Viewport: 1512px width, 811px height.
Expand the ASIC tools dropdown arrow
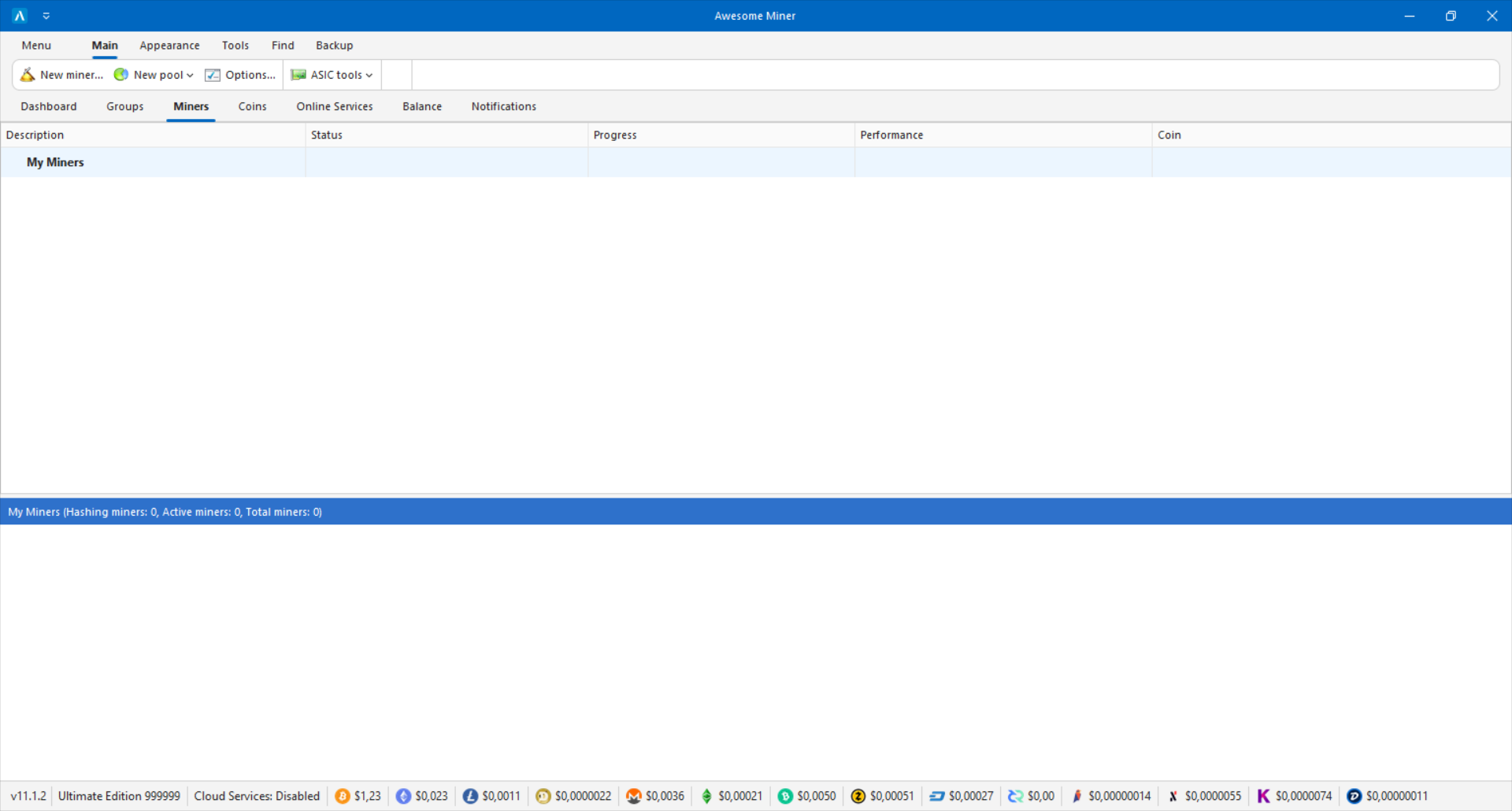coord(369,76)
